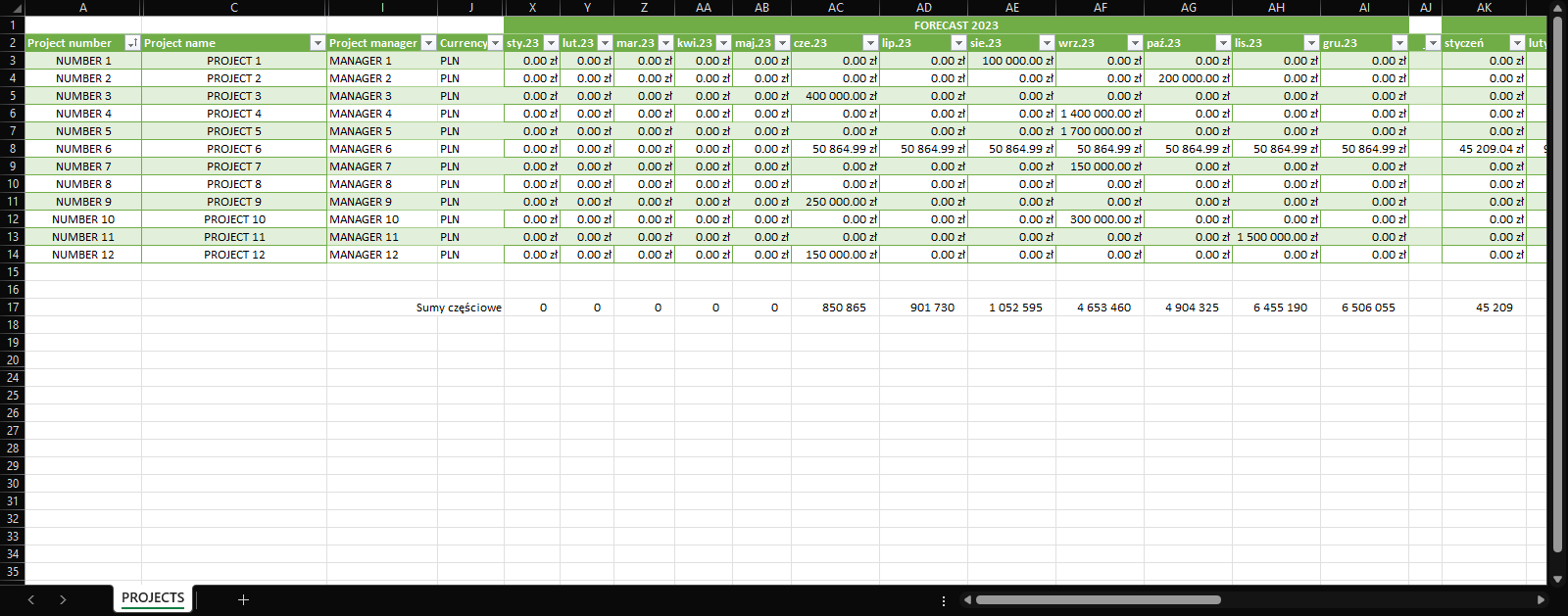Add a new sheet with plus icon

[243, 599]
